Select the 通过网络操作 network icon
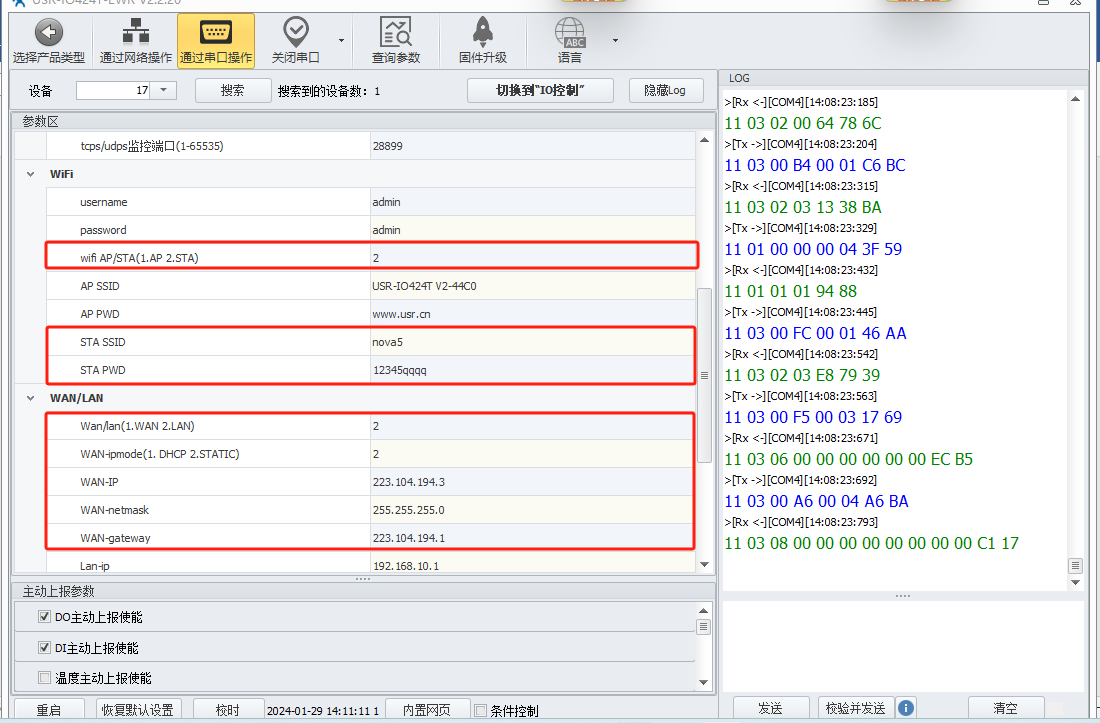The height and width of the screenshot is (723, 1100). coord(135,33)
